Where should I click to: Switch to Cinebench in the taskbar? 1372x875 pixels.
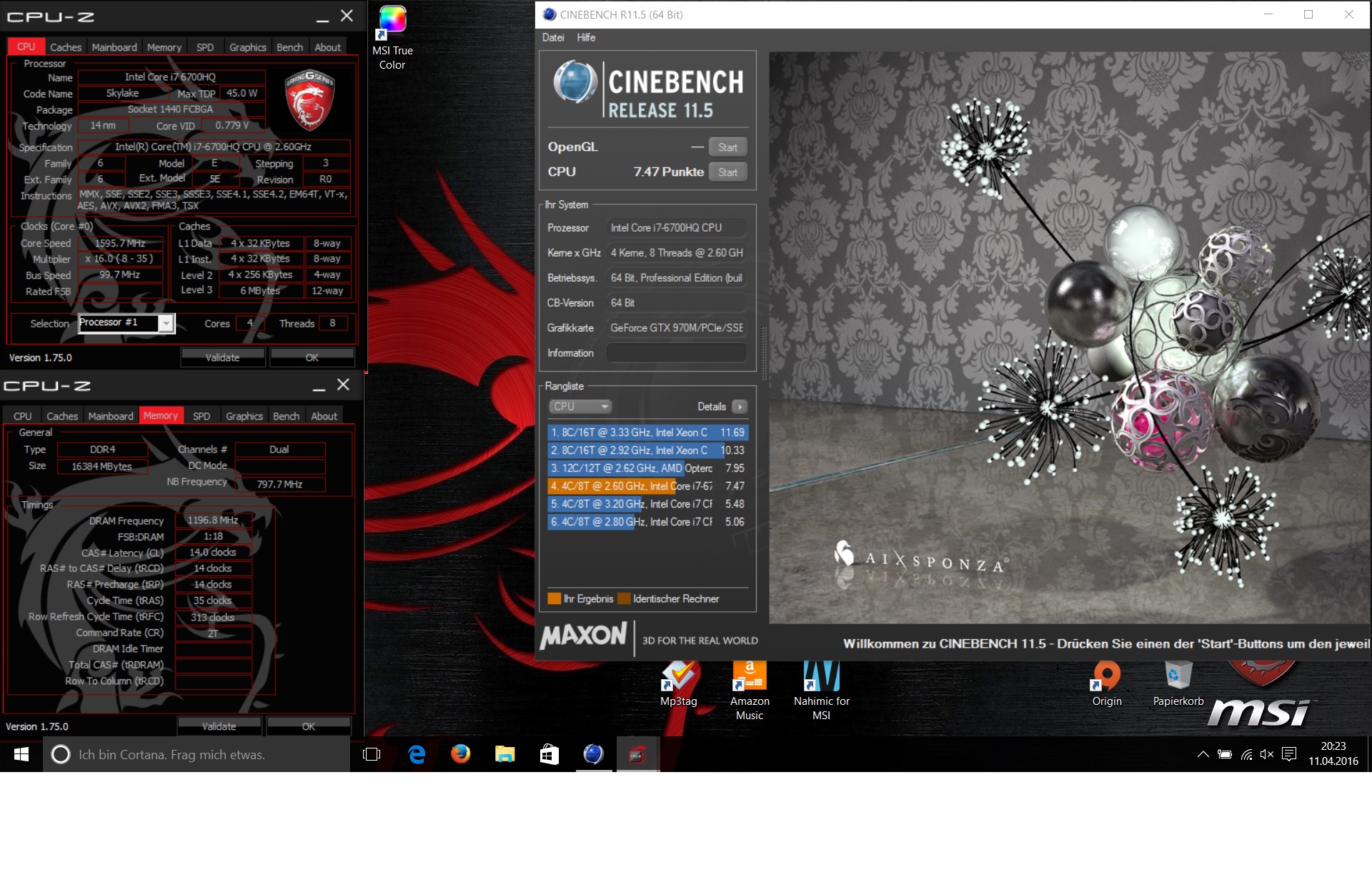594,754
